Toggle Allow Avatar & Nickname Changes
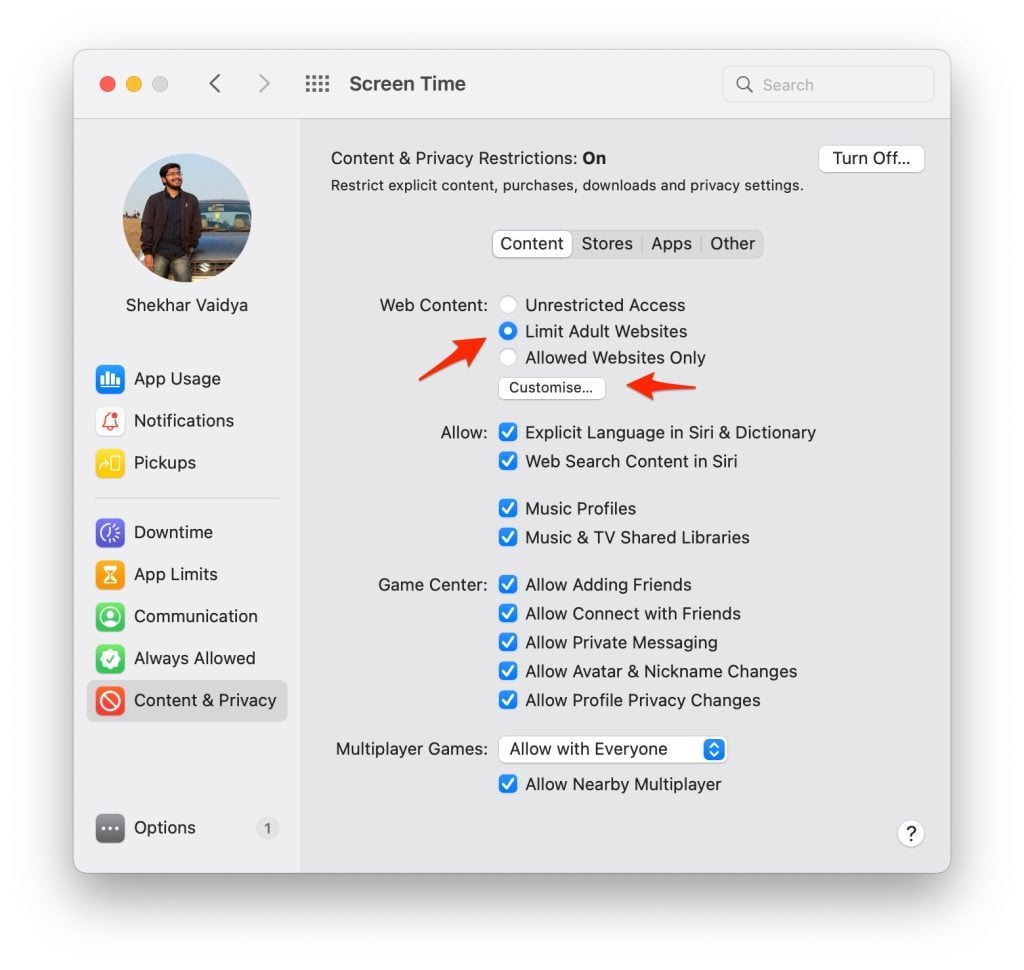1024x970 pixels. [507, 671]
